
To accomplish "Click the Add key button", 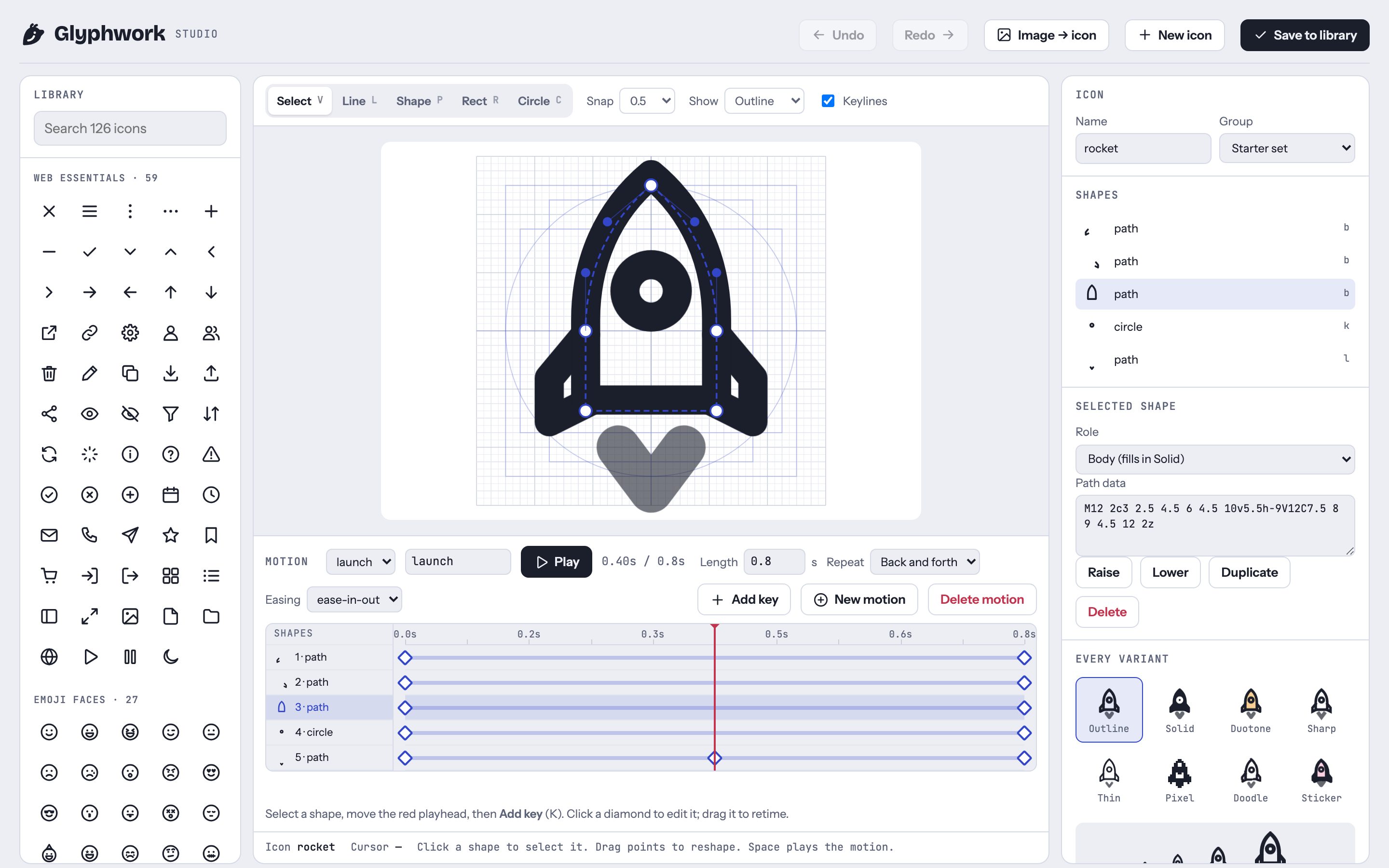I will click(x=744, y=600).
